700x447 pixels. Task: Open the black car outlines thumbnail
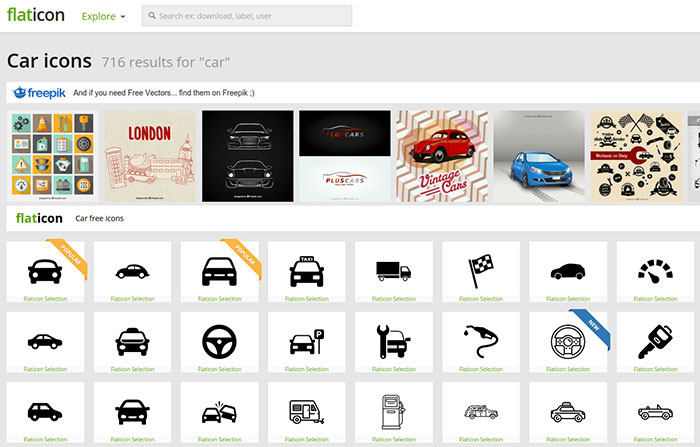tap(248, 156)
